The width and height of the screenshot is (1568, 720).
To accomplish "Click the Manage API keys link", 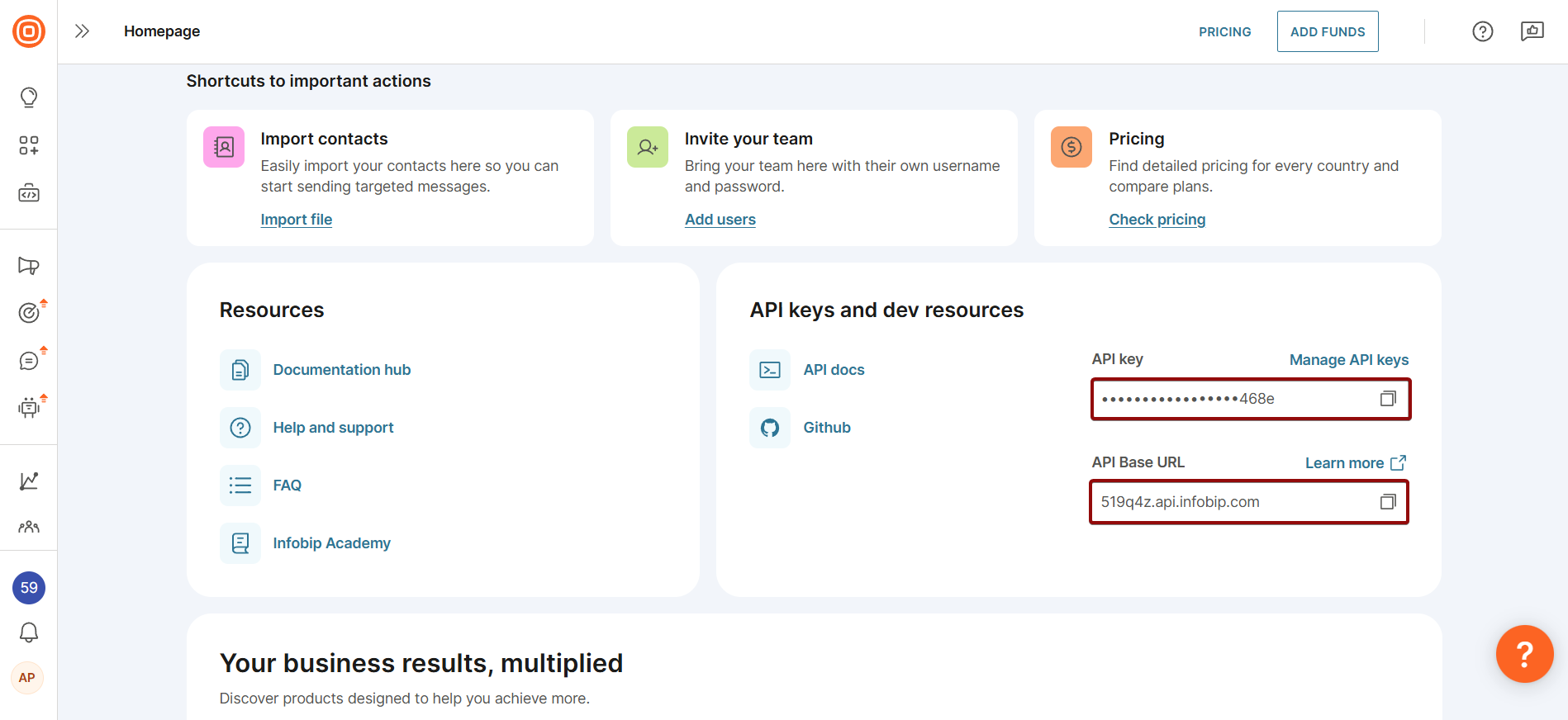I will click(x=1348, y=360).
